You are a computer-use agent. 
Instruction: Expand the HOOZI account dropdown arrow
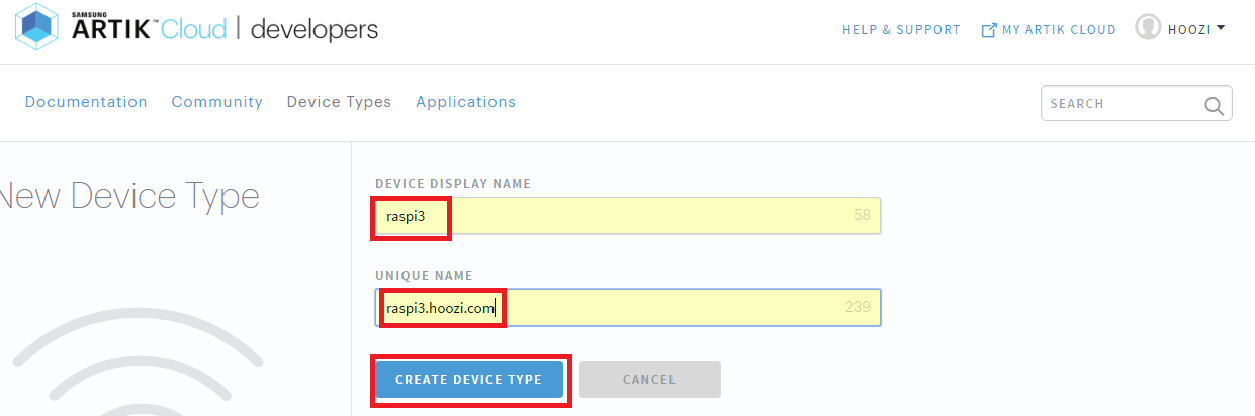pyautogui.click(x=1221, y=28)
